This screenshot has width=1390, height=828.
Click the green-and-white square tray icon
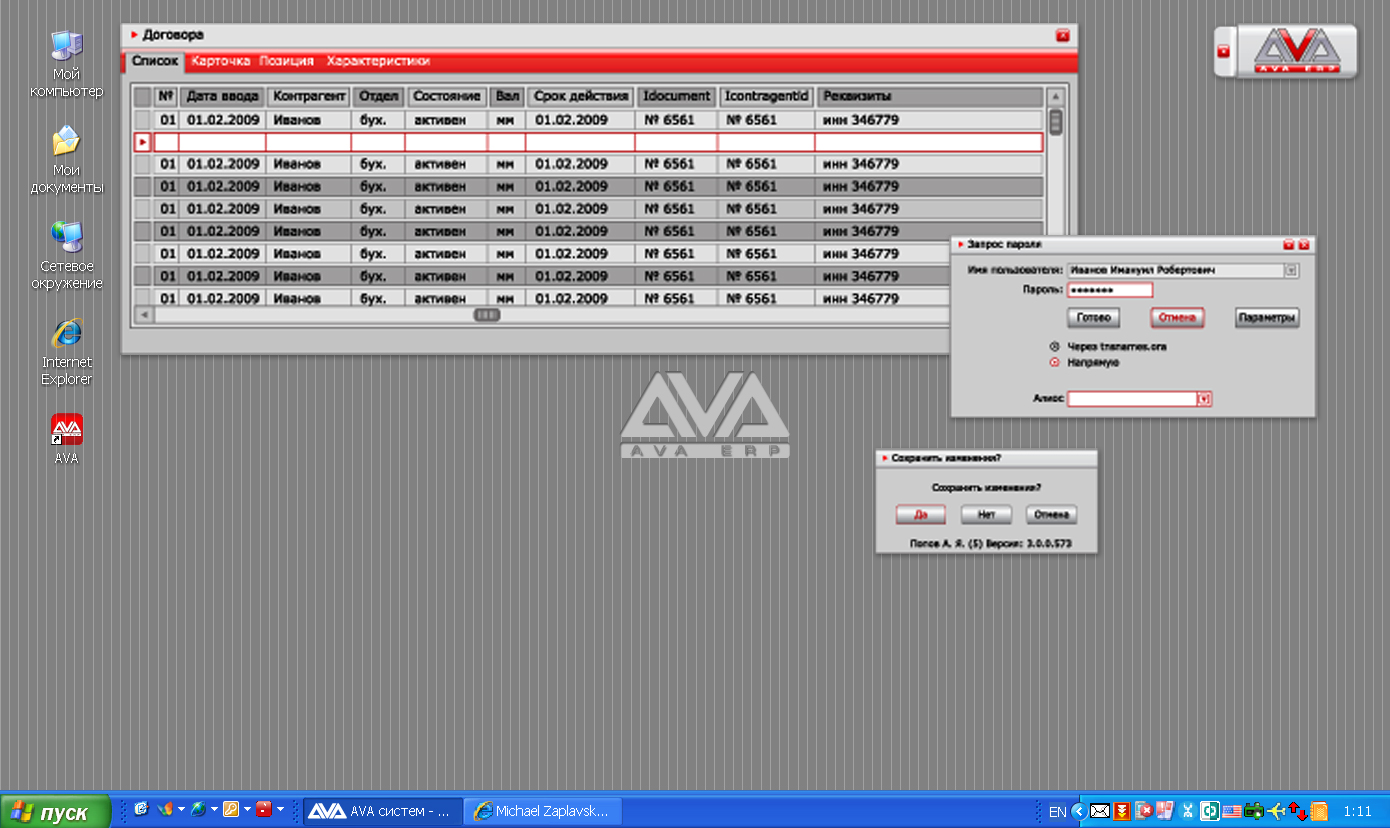click(x=1209, y=811)
